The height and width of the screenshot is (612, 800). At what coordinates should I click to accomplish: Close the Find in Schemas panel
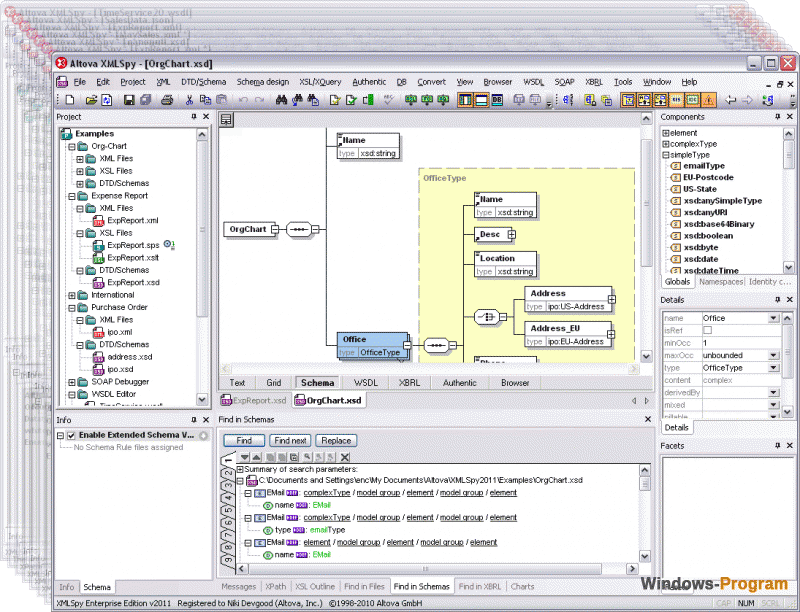pyautogui.click(x=648, y=419)
